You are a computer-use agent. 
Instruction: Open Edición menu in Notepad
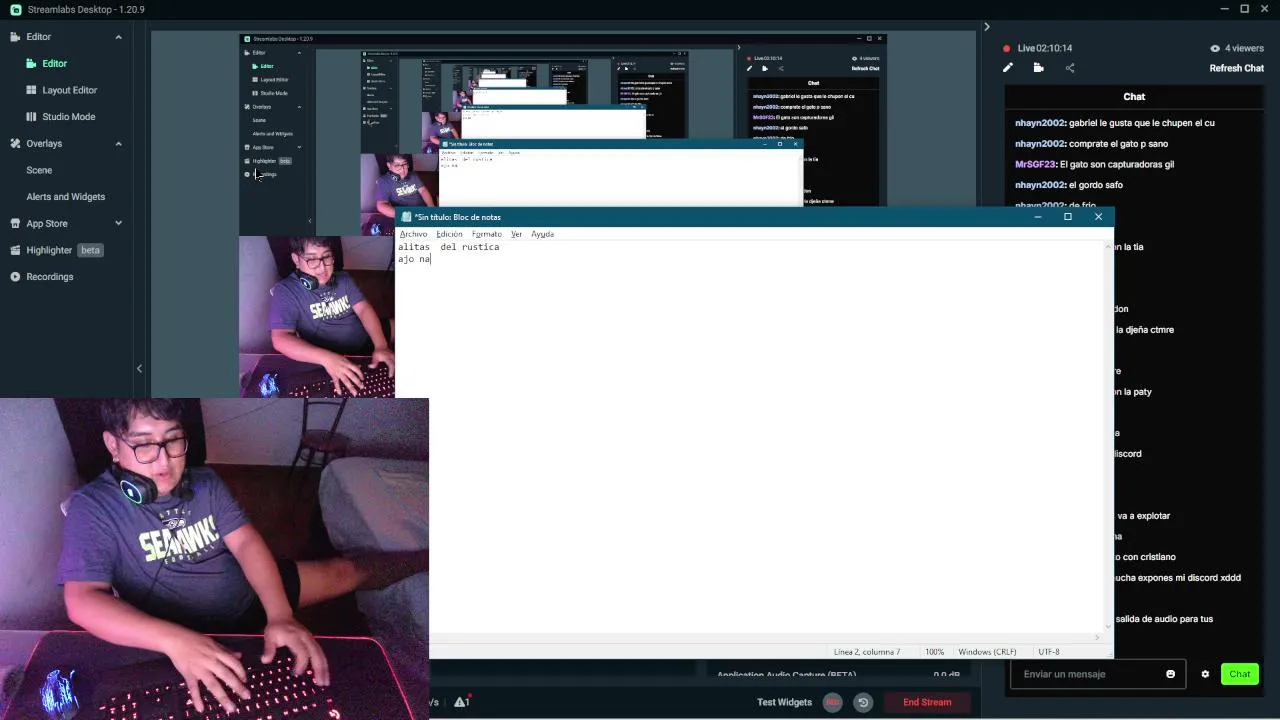(449, 234)
